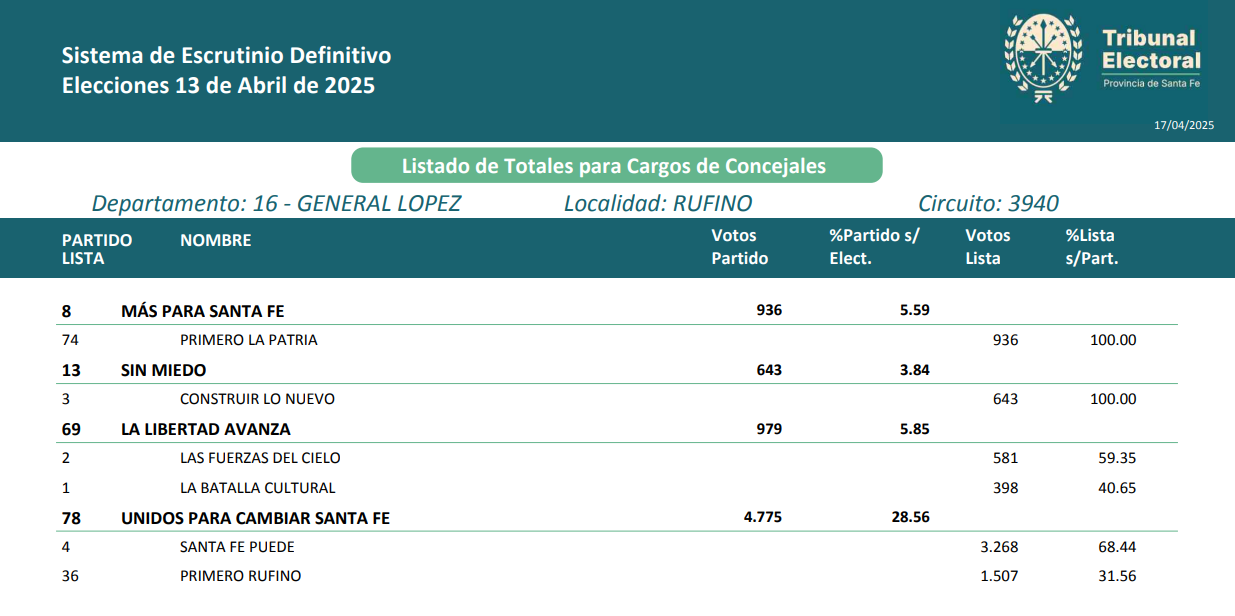Select the PRIMERO LA PATRIA list entry
Image resolution: width=1235 pixels, height=616 pixels.
248,340
